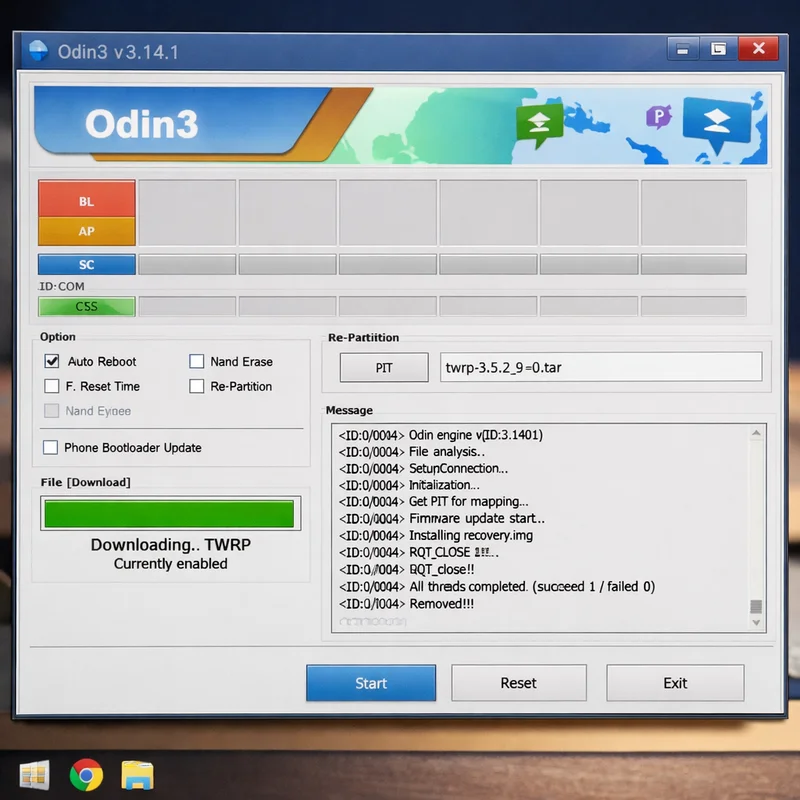Open Windows Start menu from taskbar
800x800 pixels.
pos(34,775)
